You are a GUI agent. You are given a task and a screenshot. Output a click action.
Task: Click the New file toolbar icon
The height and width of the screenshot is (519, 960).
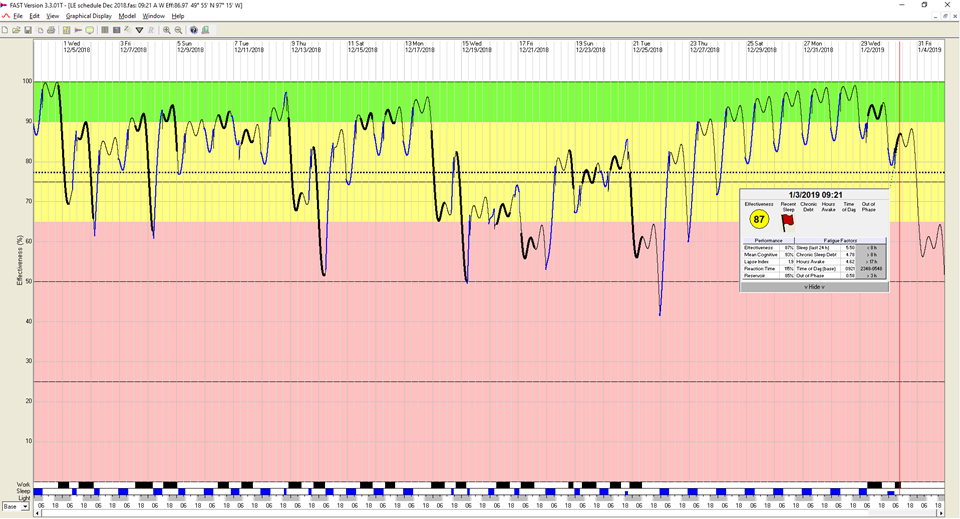6,30
